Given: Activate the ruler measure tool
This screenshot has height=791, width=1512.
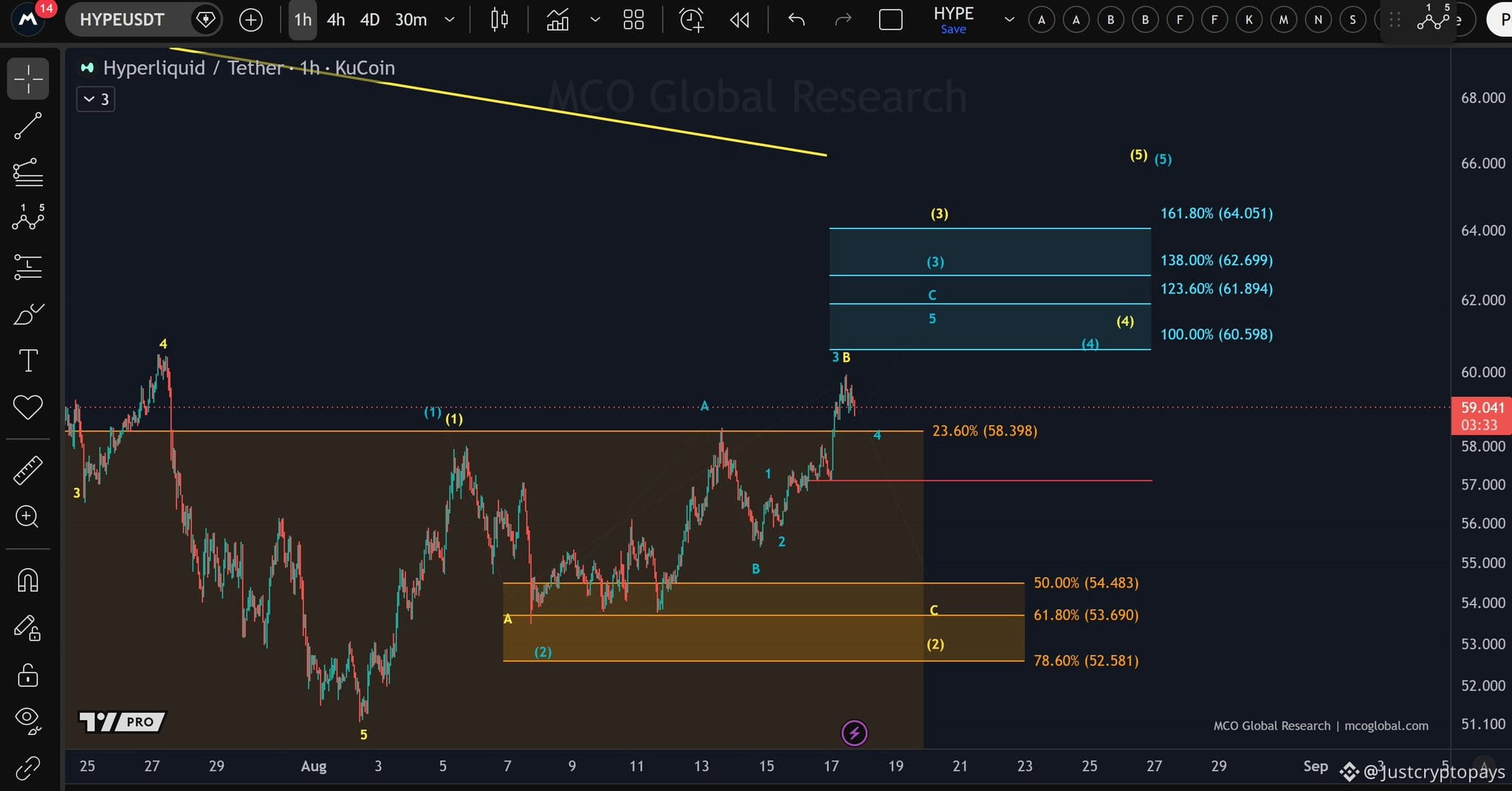Looking at the screenshot, I should pyautogui.click(x=28, y=470).
